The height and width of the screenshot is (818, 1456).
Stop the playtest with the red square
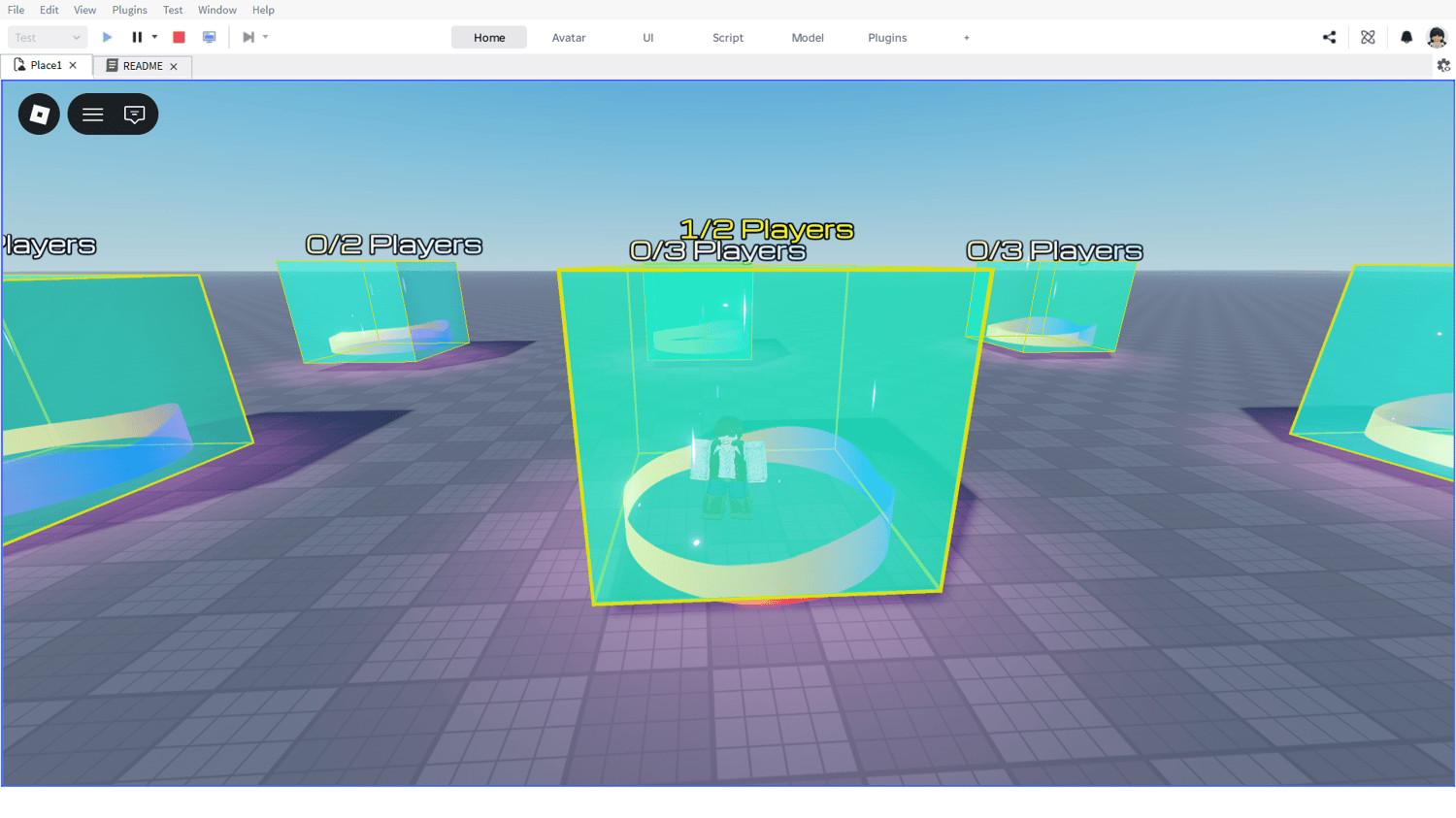[179, 37]
